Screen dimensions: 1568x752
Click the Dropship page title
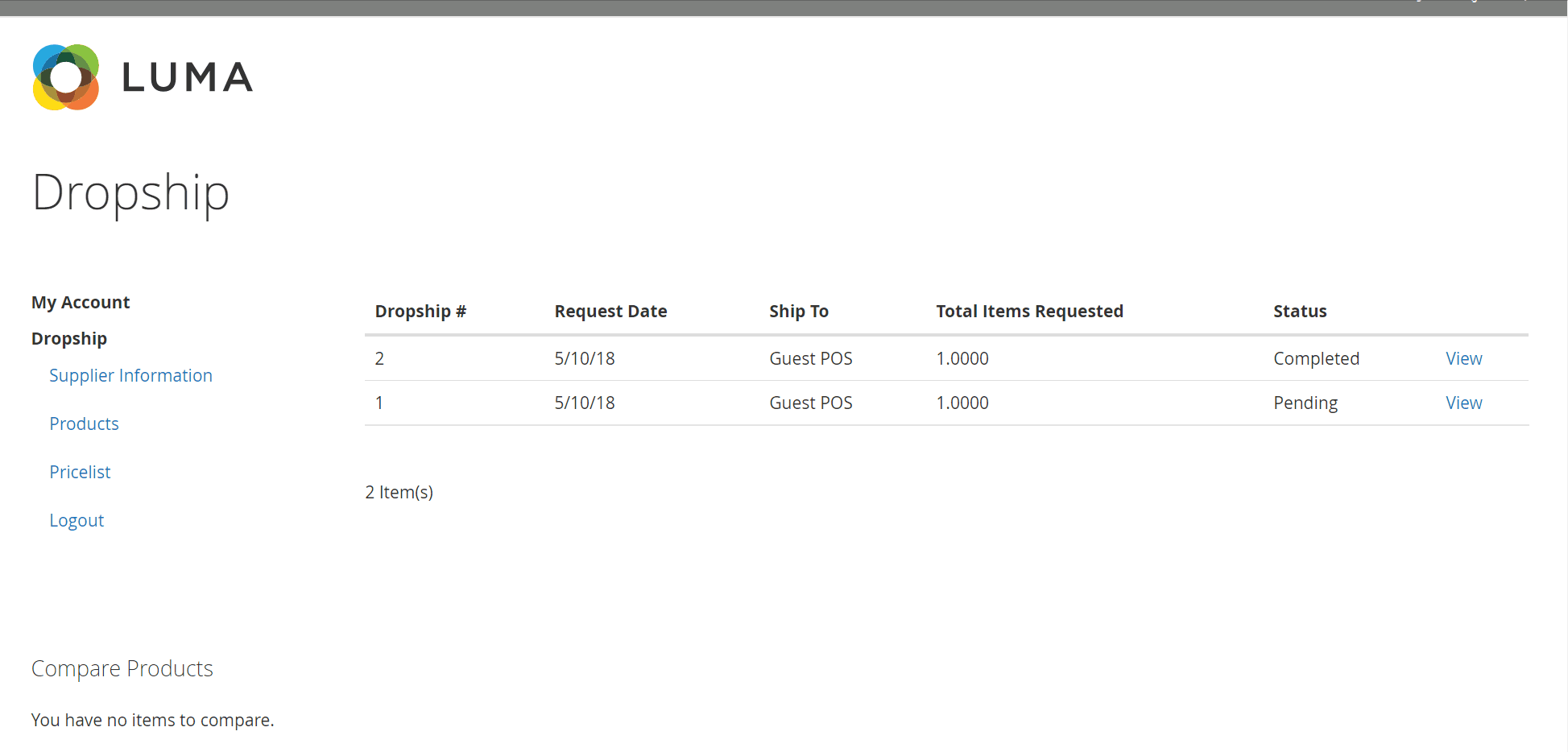(x=130, y=193)
